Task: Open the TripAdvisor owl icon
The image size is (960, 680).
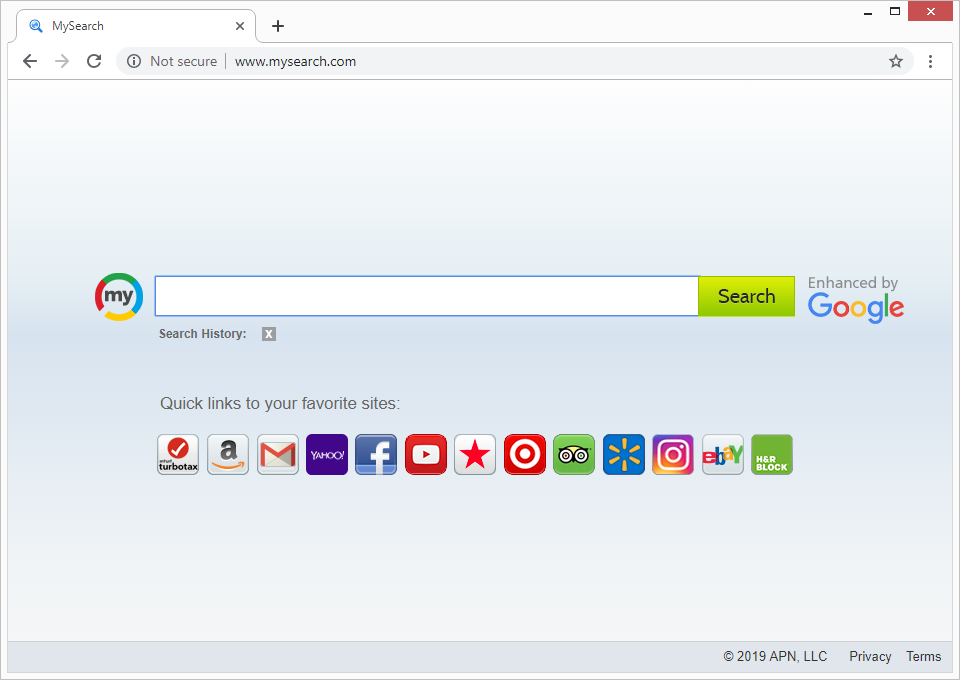Action: [x=574, y=455]
